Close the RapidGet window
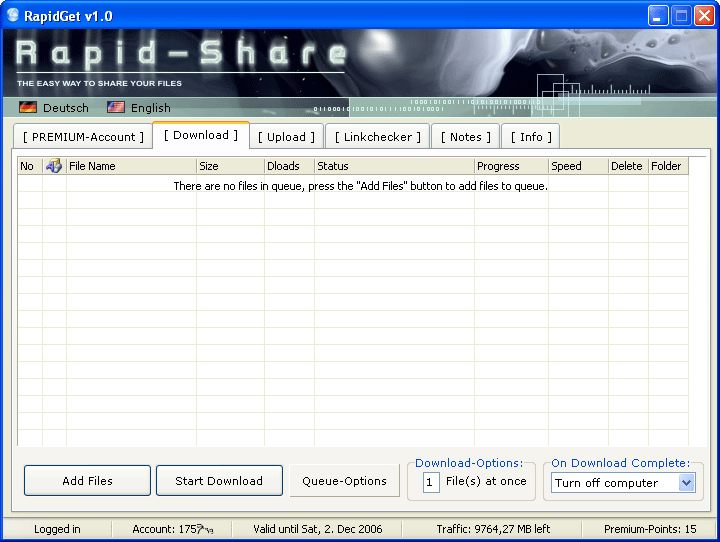The height and width of the screenshot is (542, 720). pos(704,16)
